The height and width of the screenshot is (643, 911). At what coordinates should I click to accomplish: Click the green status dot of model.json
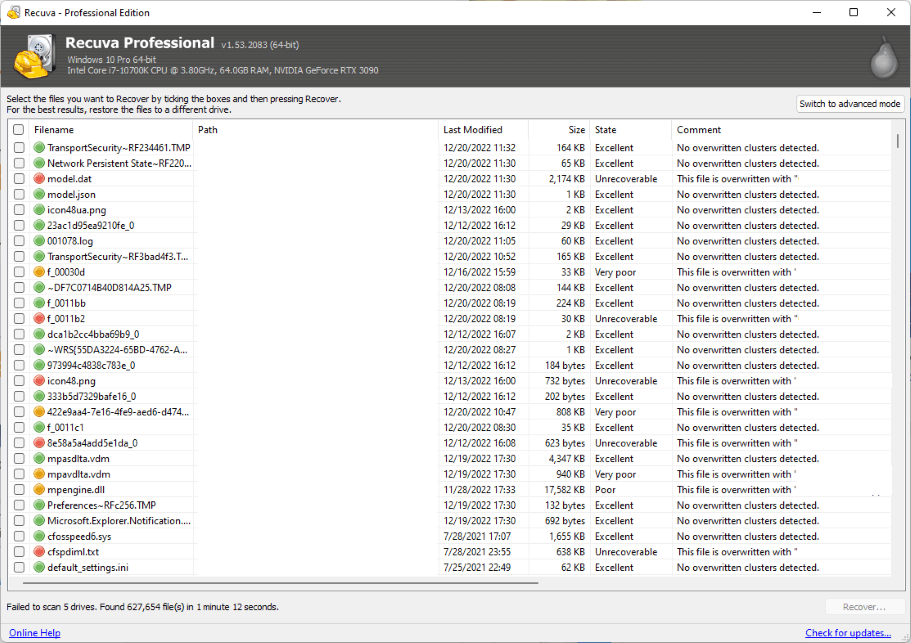click(x=39, y=194)
